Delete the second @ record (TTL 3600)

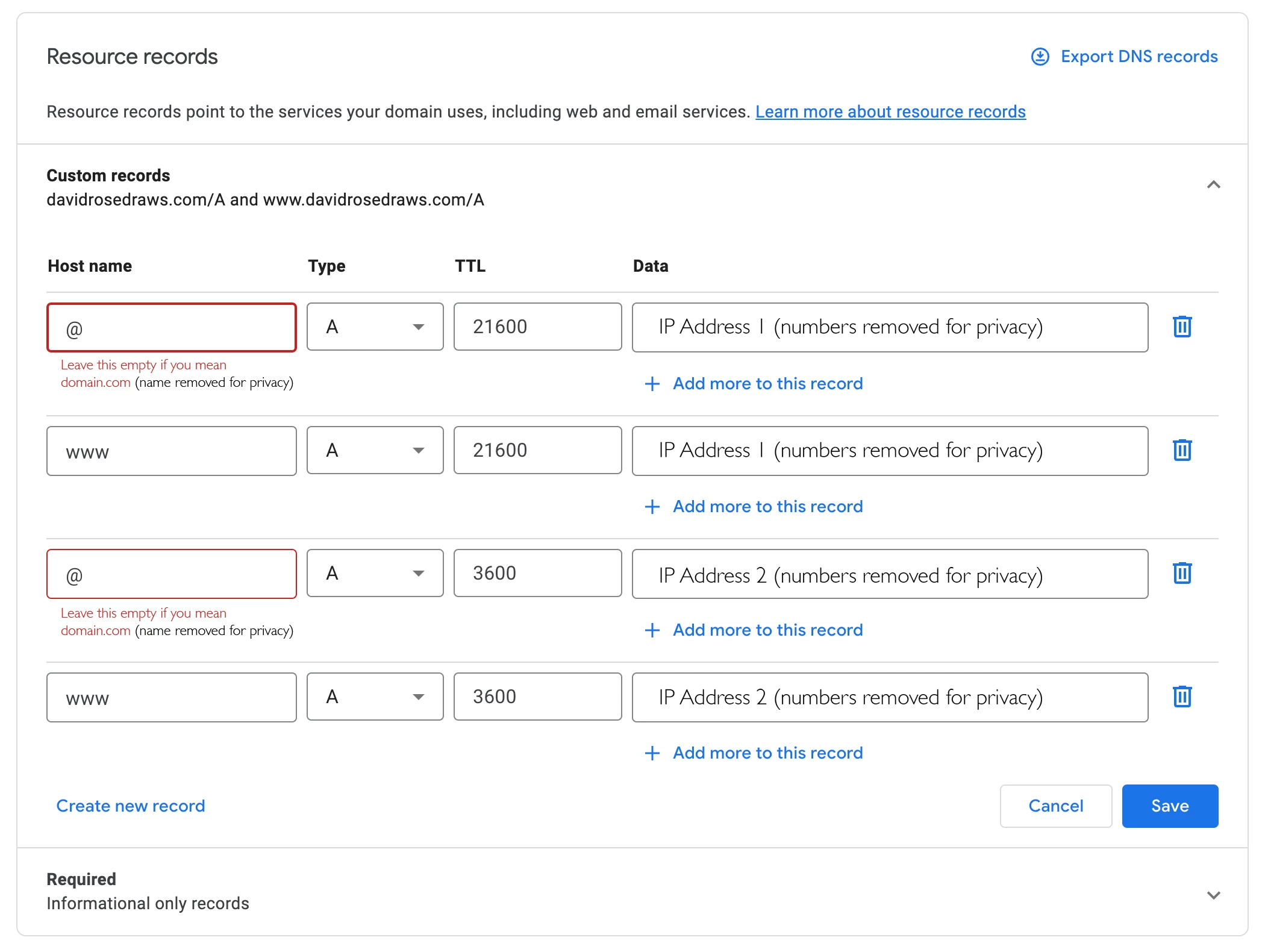pyautogui.click(x=1182, y=573)
